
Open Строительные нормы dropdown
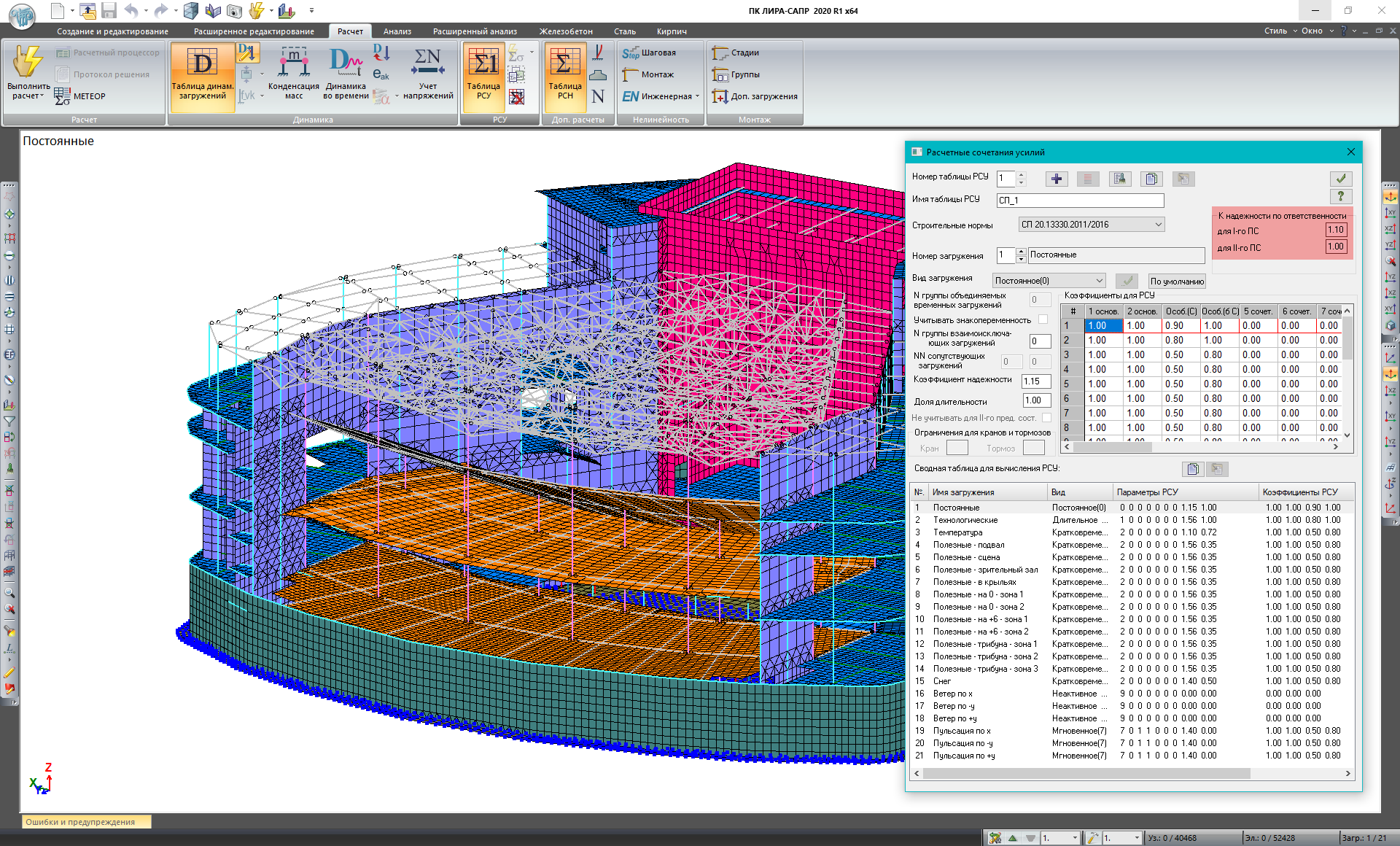coord(1158,225)
